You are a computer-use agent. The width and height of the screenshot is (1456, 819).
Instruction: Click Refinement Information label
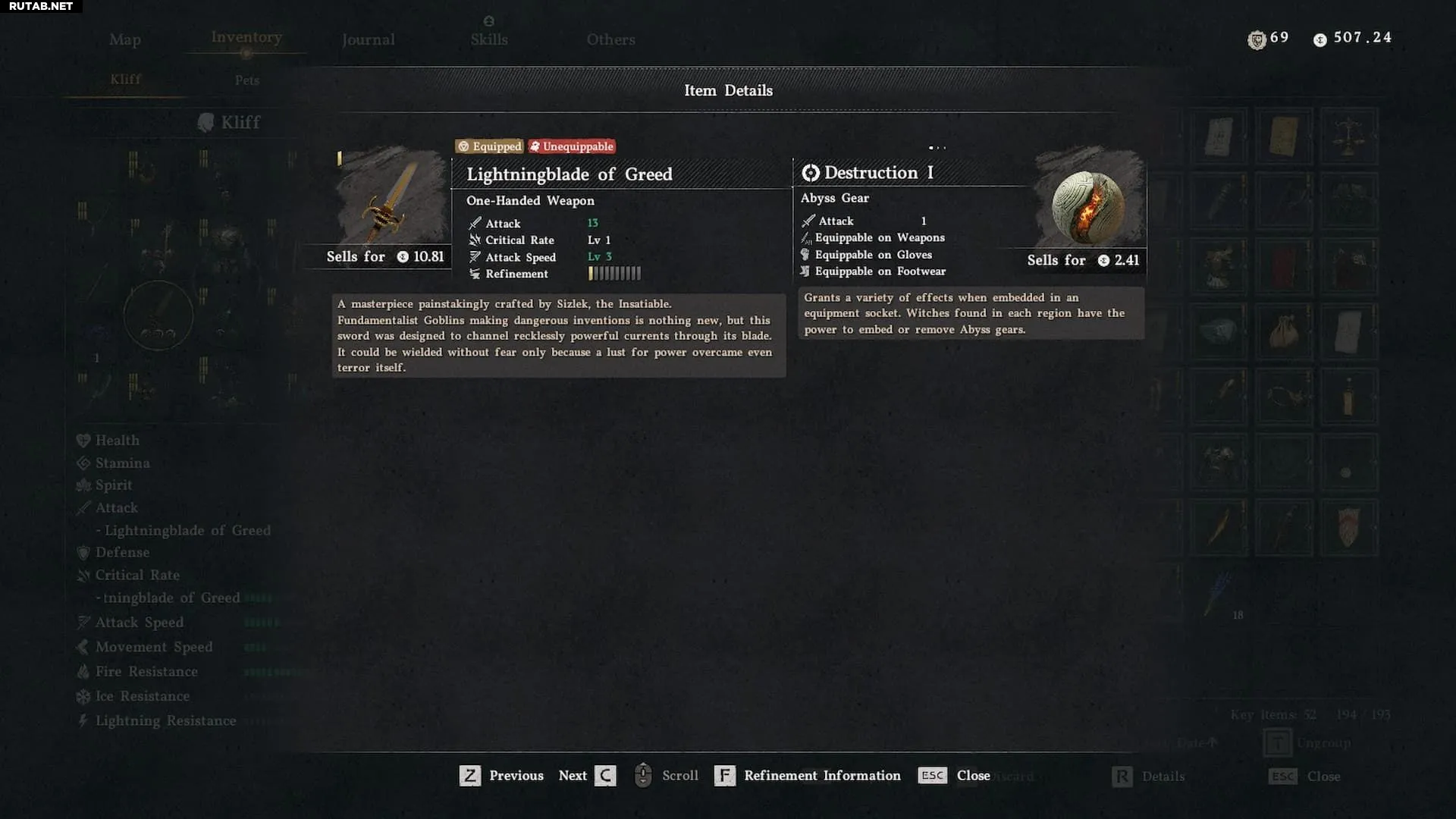(x=822, y=775)
